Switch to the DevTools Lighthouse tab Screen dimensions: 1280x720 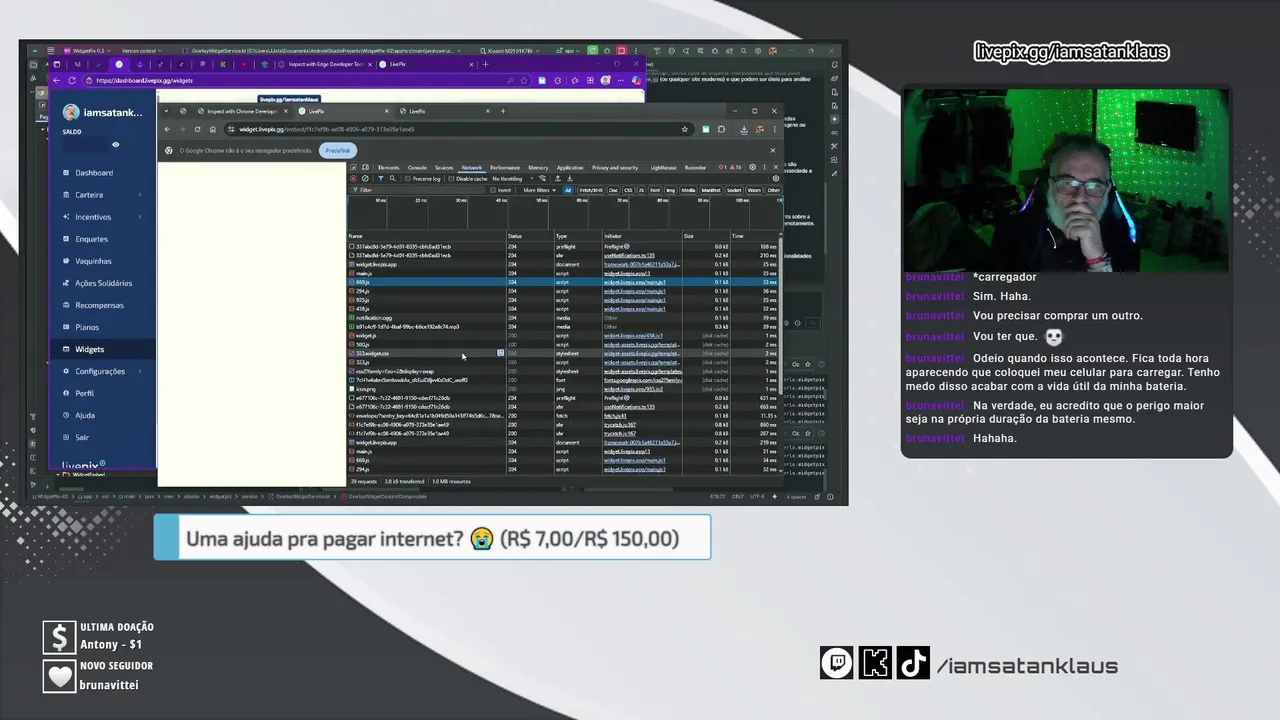click(x=663, y=167)
